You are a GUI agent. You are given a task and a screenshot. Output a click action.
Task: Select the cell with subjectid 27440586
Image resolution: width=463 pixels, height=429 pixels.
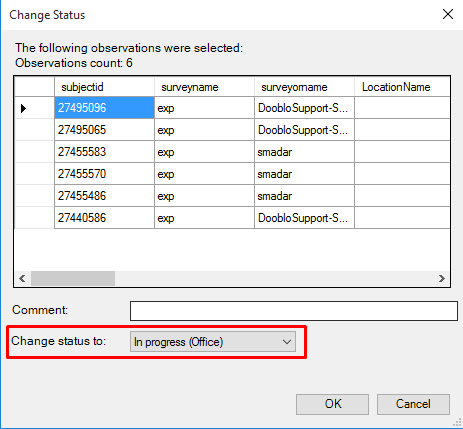104,218
